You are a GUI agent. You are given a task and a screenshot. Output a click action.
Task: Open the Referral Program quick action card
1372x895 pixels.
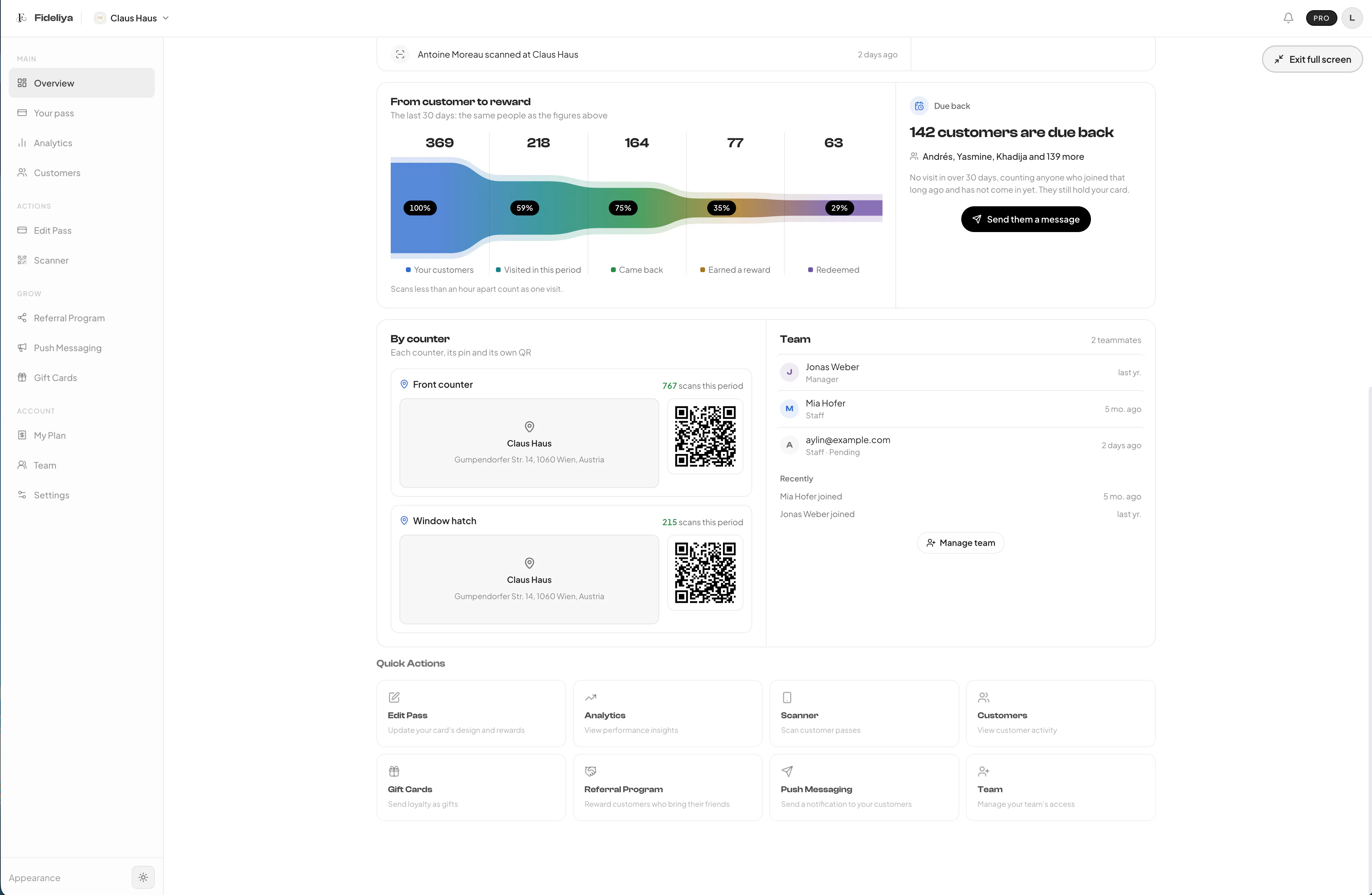pos(668,787)
